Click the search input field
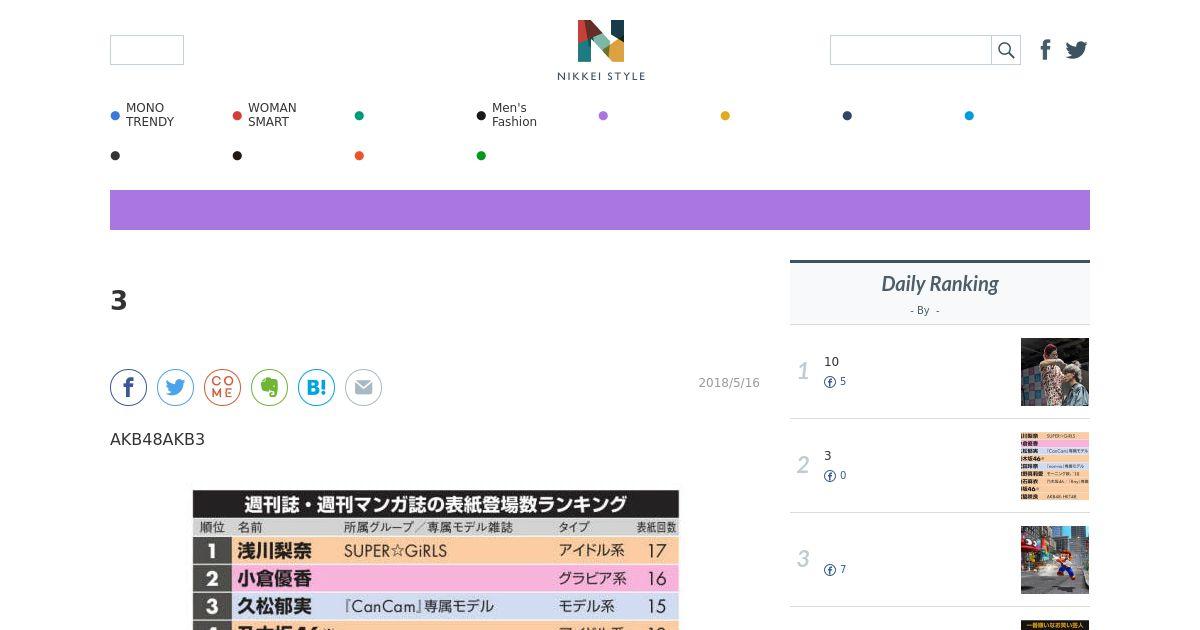This screenshot has width=1200, height=630. pos(911,50)
